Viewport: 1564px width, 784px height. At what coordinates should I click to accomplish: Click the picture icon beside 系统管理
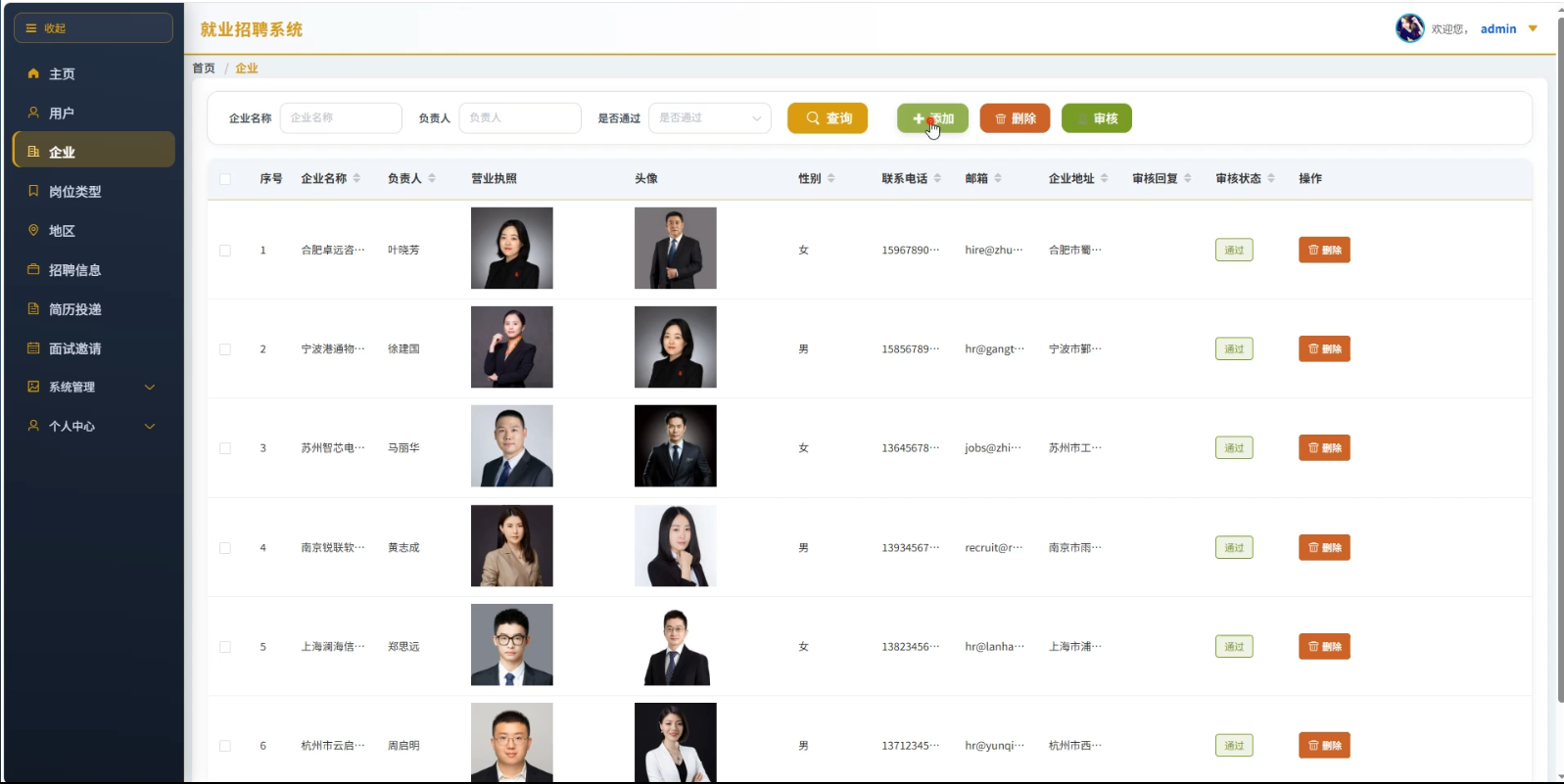click(33, 387)
